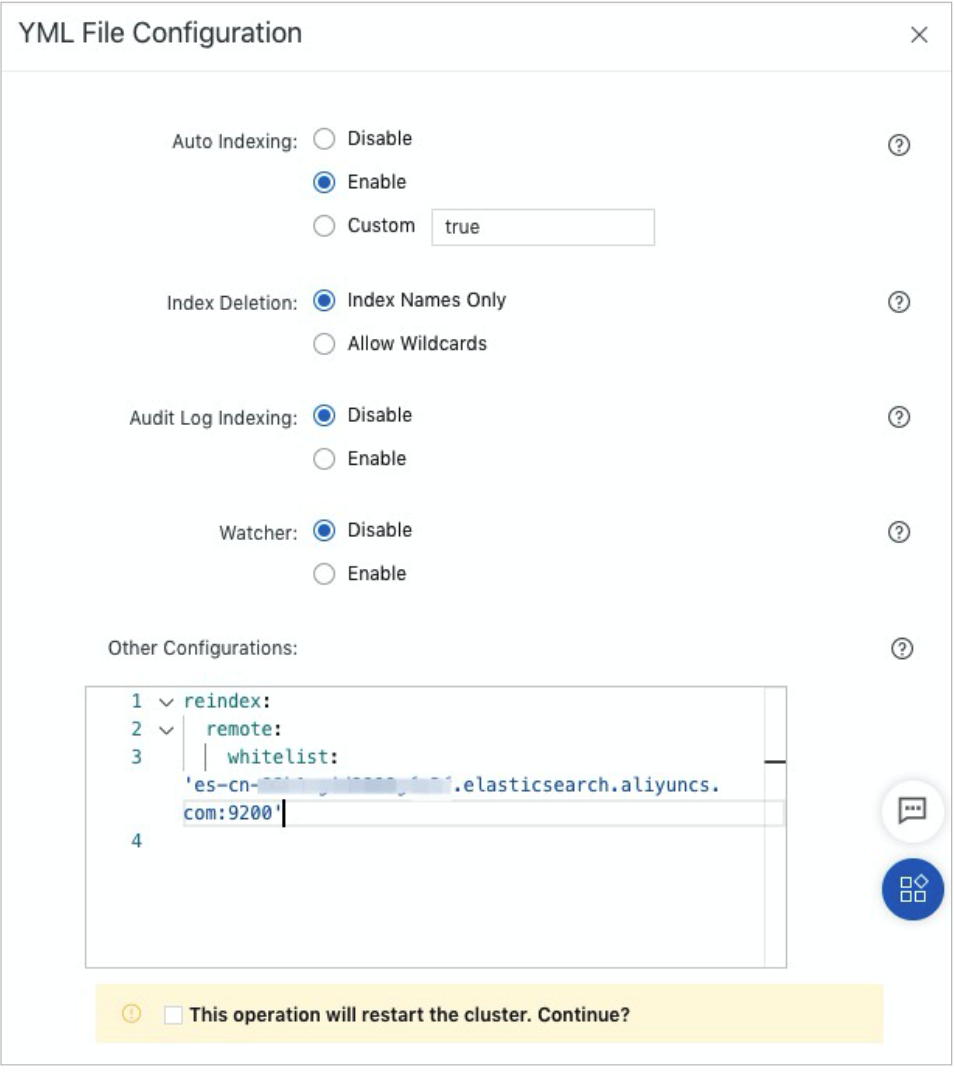Click the blue grid apps floating button
Screen dimensions: 954x1074
[912, 889]
